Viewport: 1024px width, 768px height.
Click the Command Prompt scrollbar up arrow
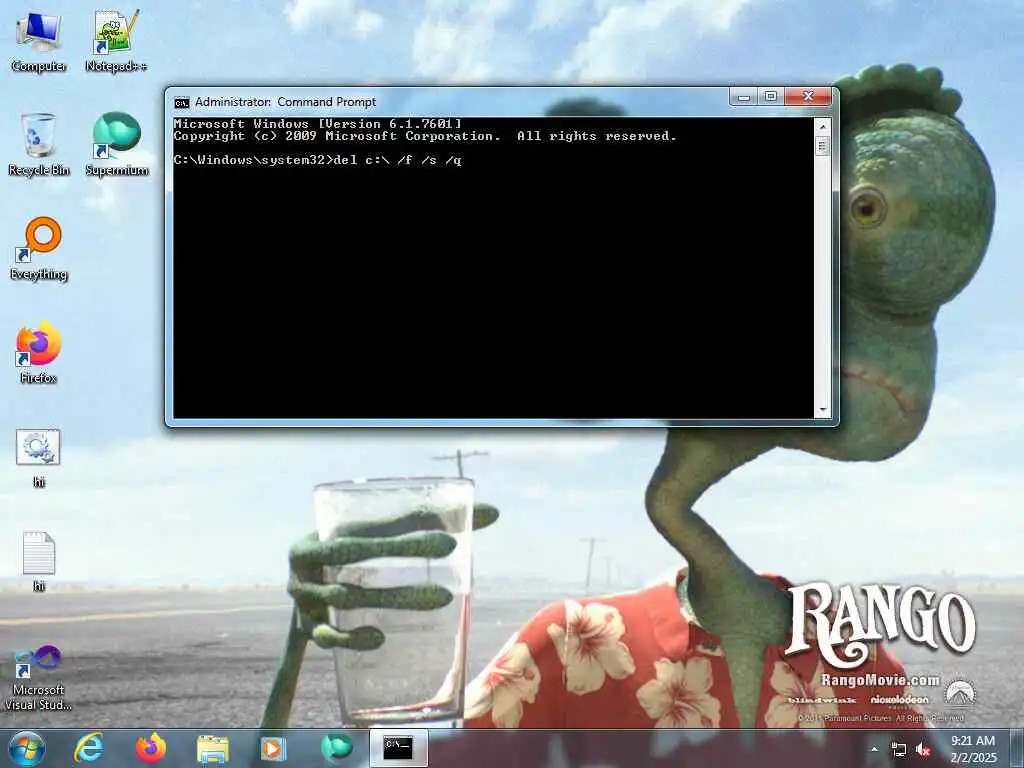822,127
